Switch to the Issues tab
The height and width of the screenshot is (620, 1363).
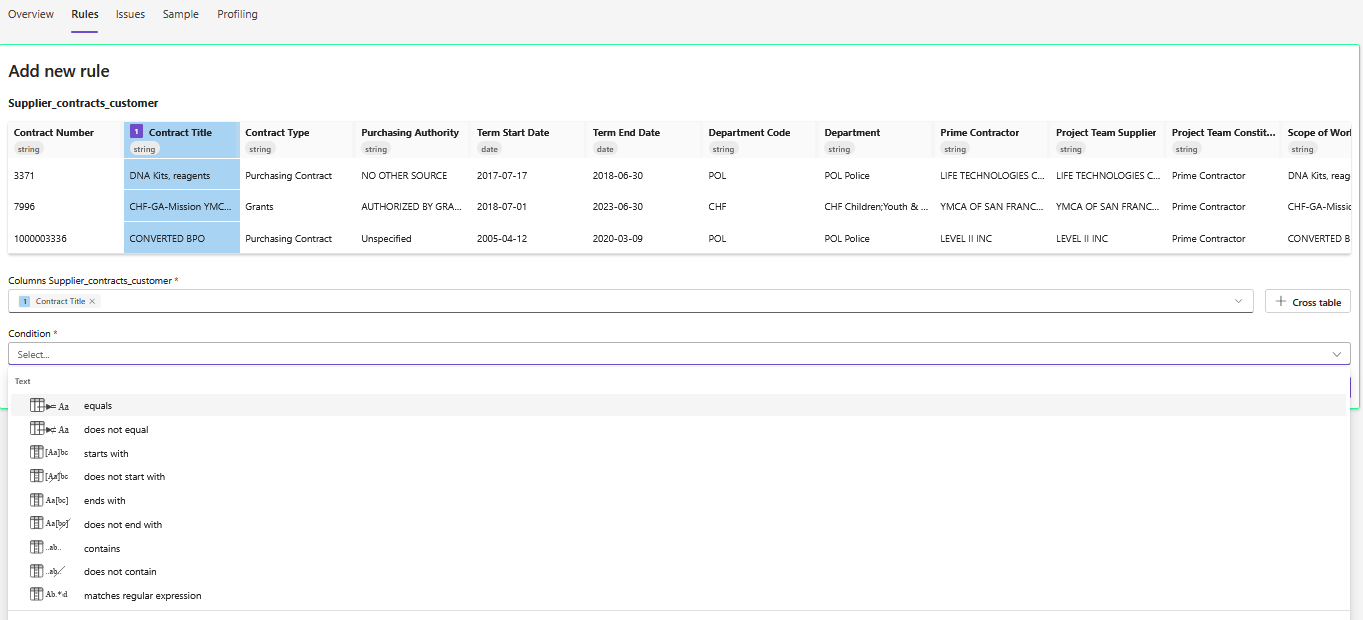tap(130, 14)
